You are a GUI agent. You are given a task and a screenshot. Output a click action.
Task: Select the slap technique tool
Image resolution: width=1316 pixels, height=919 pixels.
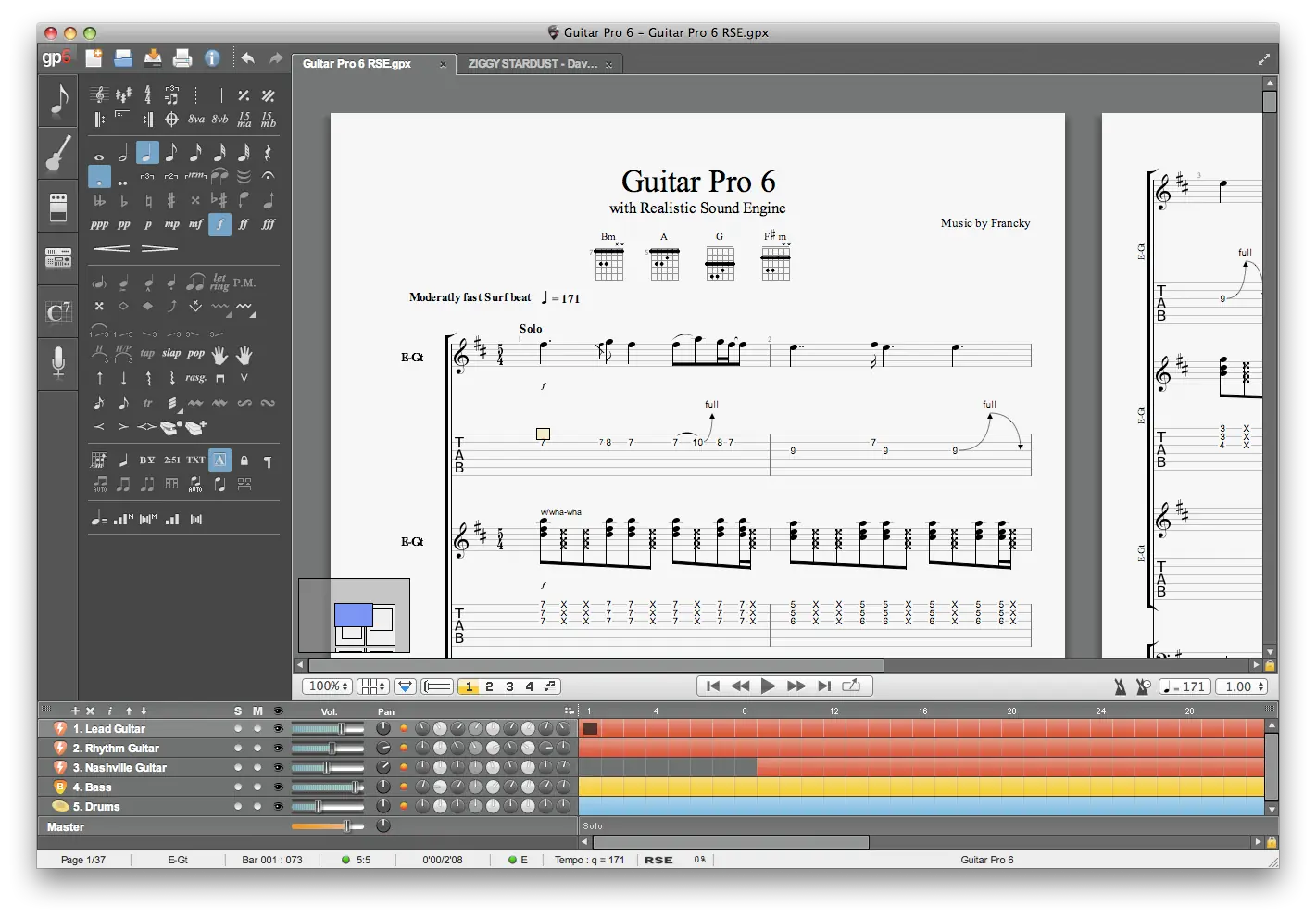[x=171, y=353]
